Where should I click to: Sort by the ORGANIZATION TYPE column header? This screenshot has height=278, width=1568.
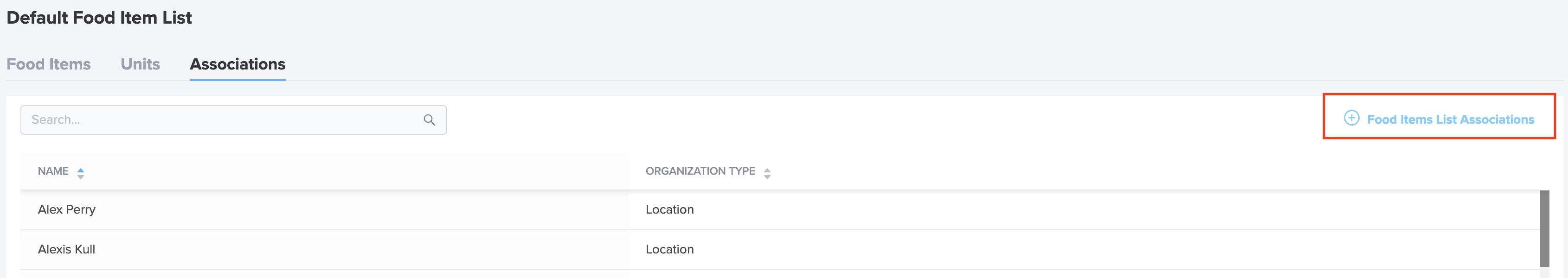[700, 171]
